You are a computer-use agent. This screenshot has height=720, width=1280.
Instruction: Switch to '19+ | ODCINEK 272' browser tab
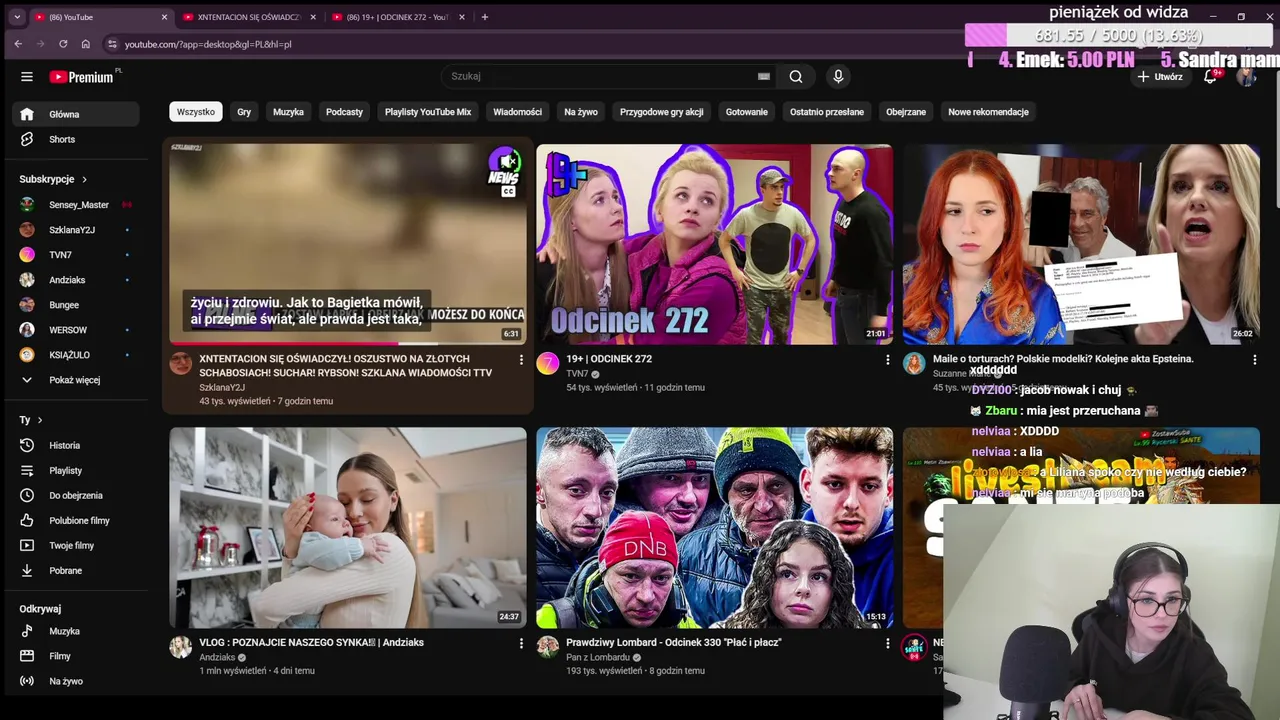pos(397,17)
